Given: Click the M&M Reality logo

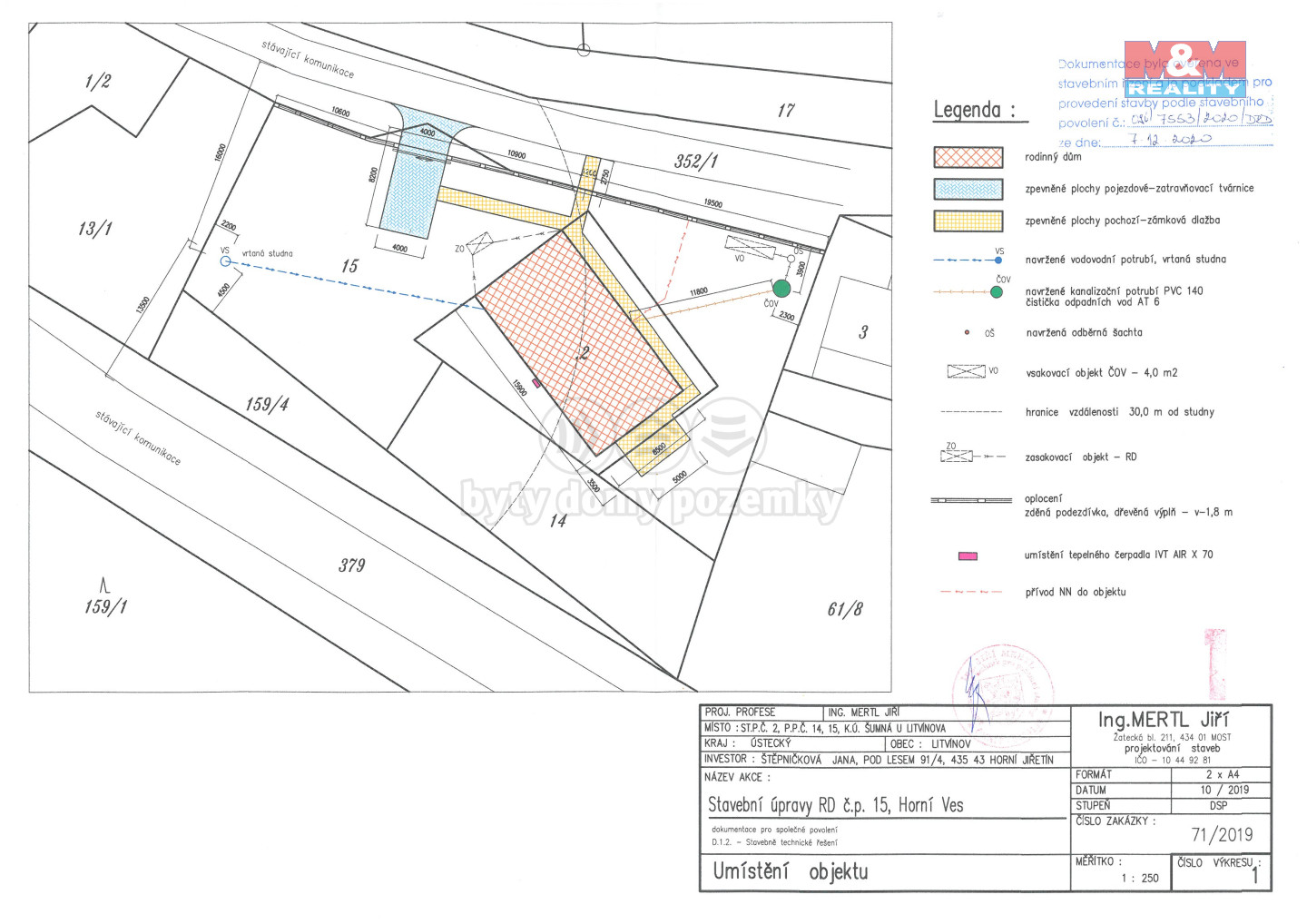Looking at the screenshot, I should click(1184, 69).
